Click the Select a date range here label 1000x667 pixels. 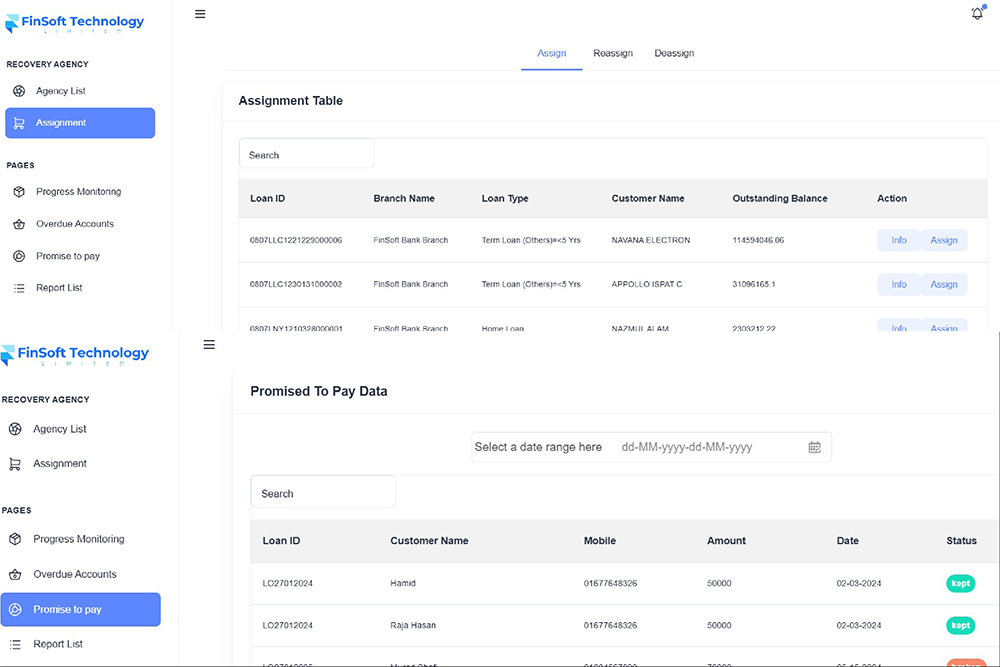[x=538, y=447]
